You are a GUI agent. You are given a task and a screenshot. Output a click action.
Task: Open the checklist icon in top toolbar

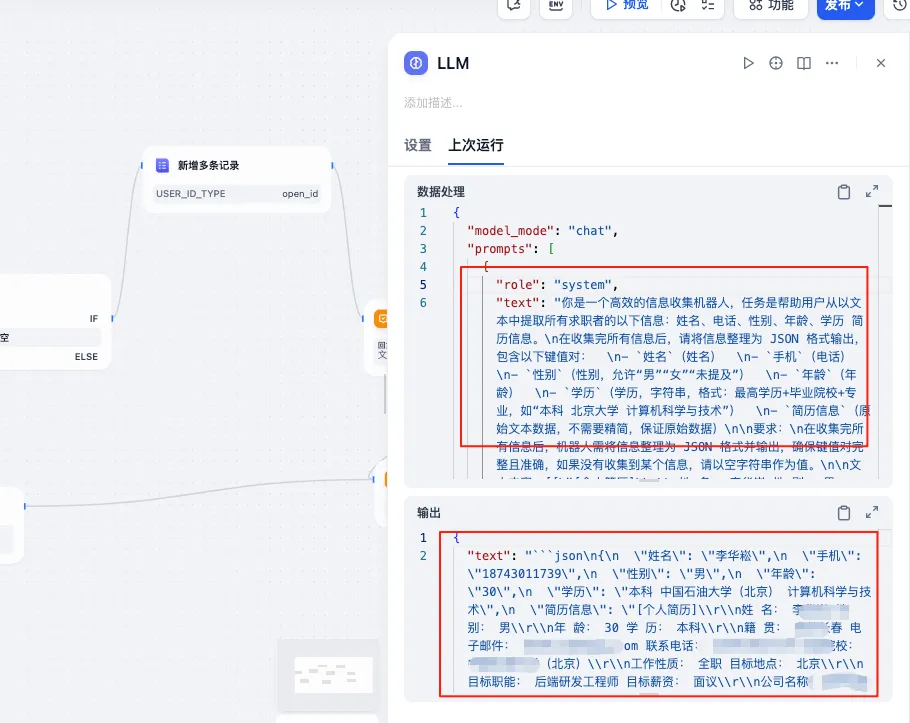707,6
